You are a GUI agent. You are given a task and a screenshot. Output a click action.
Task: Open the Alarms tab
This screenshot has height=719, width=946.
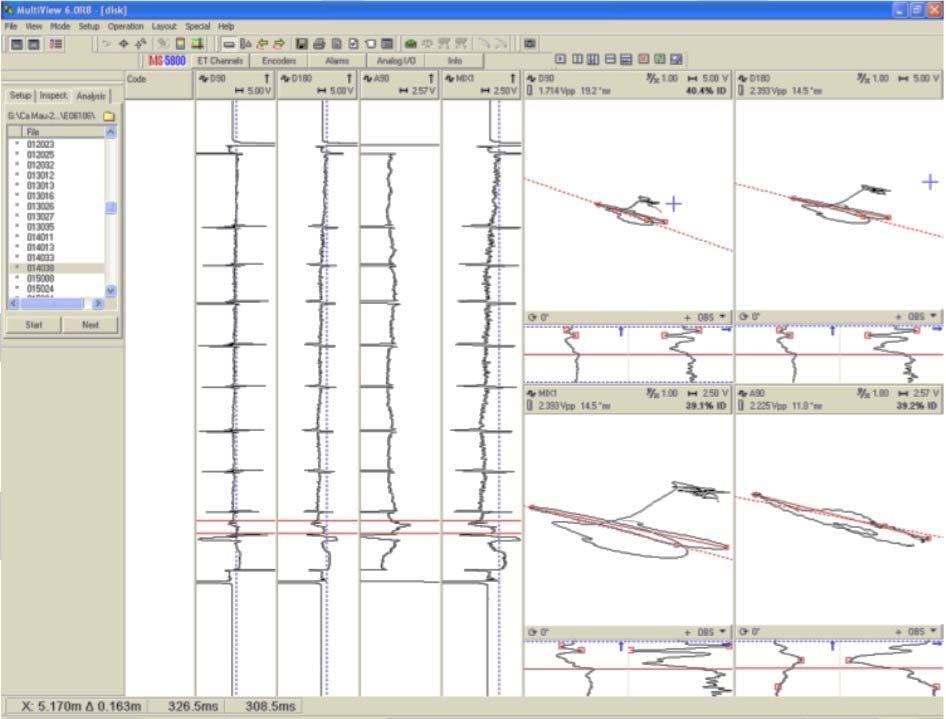pyautogui.click(x=337, y=60)
